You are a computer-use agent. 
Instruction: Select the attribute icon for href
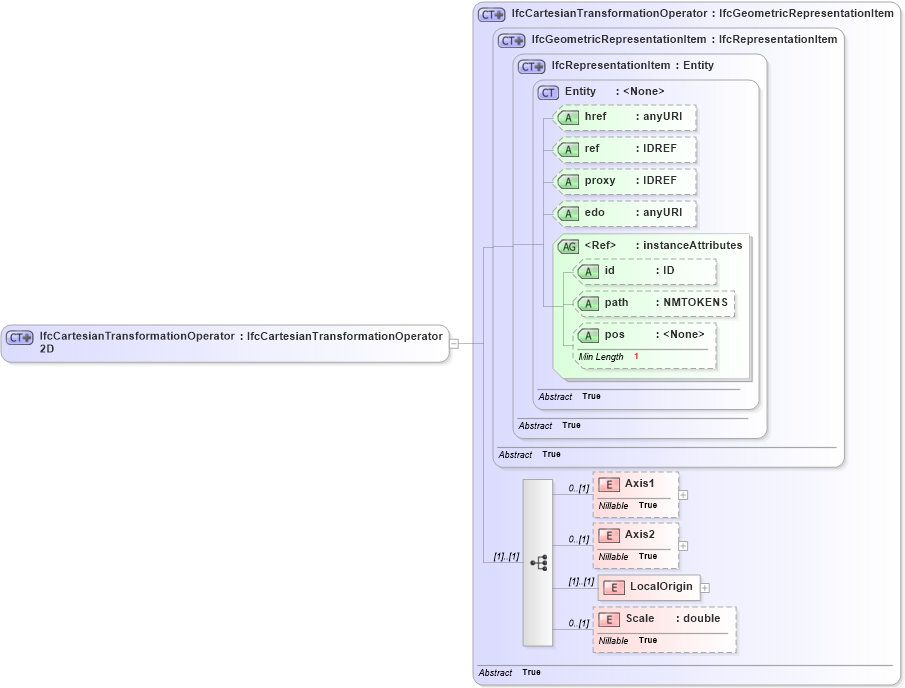[x=568, y=117]
